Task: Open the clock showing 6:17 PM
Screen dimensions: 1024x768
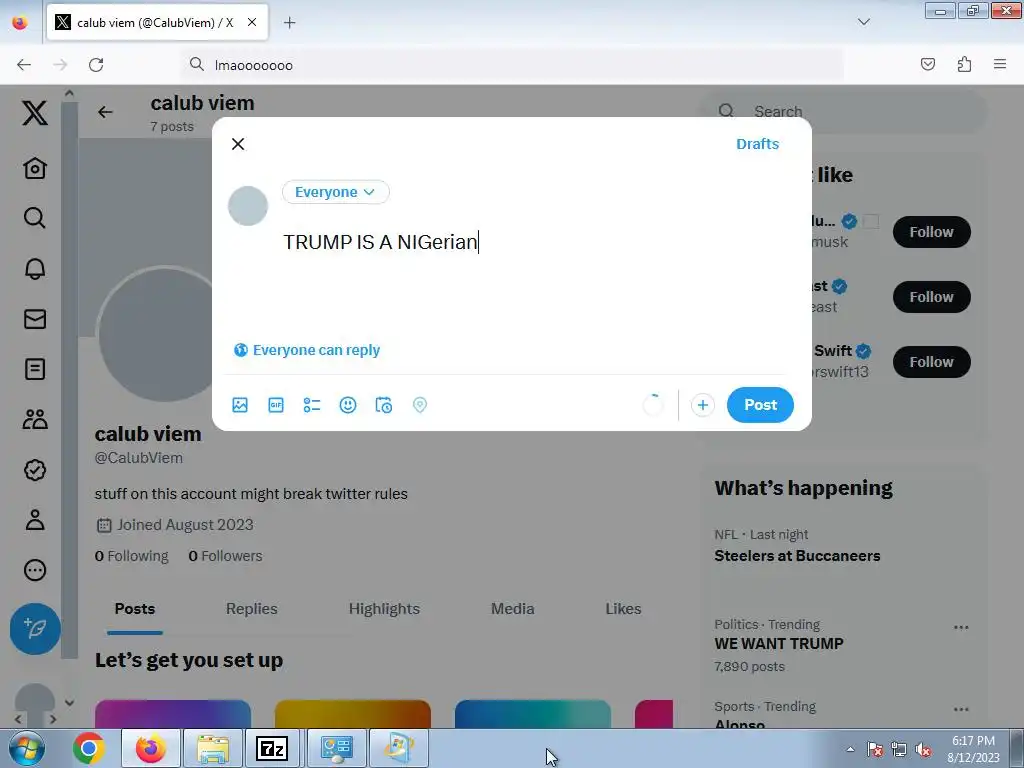Action: pyautogui.click(x=973, y=749)
